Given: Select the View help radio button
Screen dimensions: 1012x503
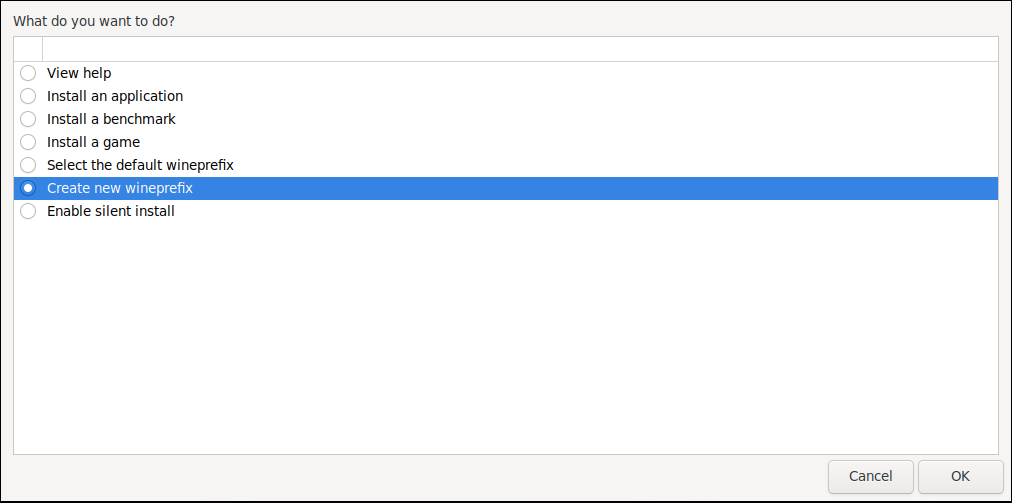Looking at the screenshot, I should click(x=28, y=73).
